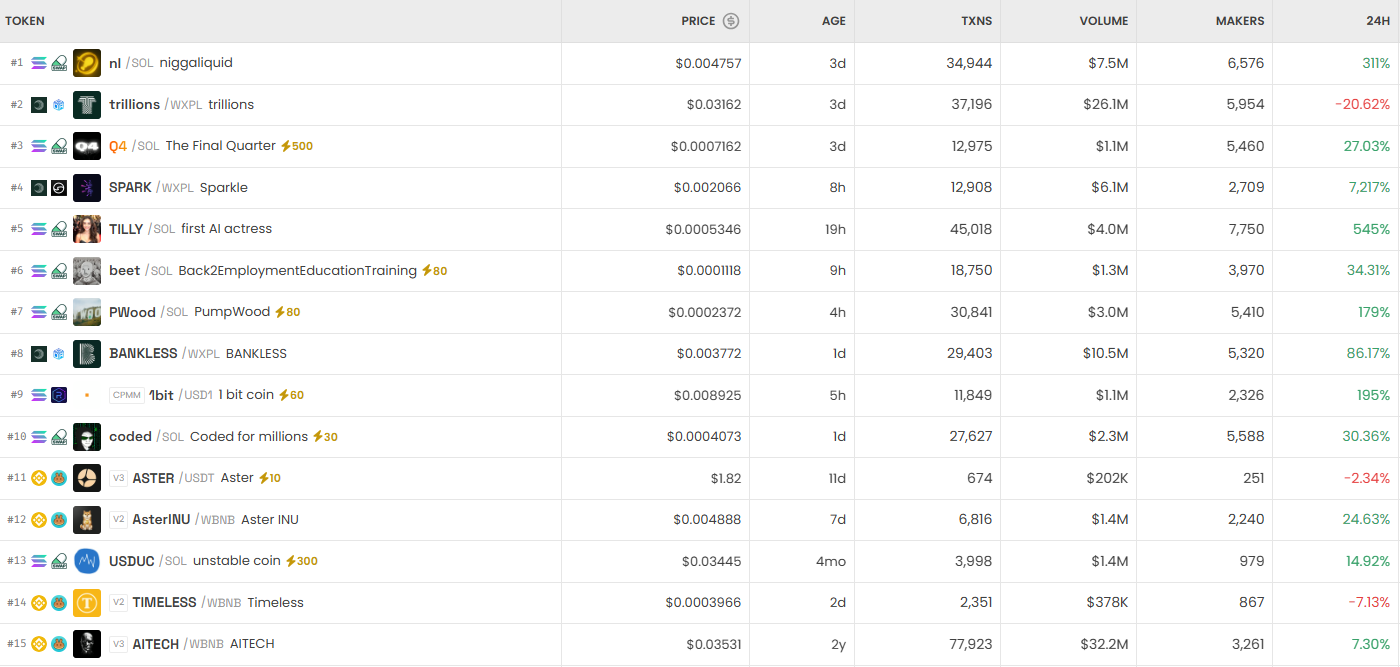Click Solana chain icon in nl row
1400x667 pixels.
point(39,63)
